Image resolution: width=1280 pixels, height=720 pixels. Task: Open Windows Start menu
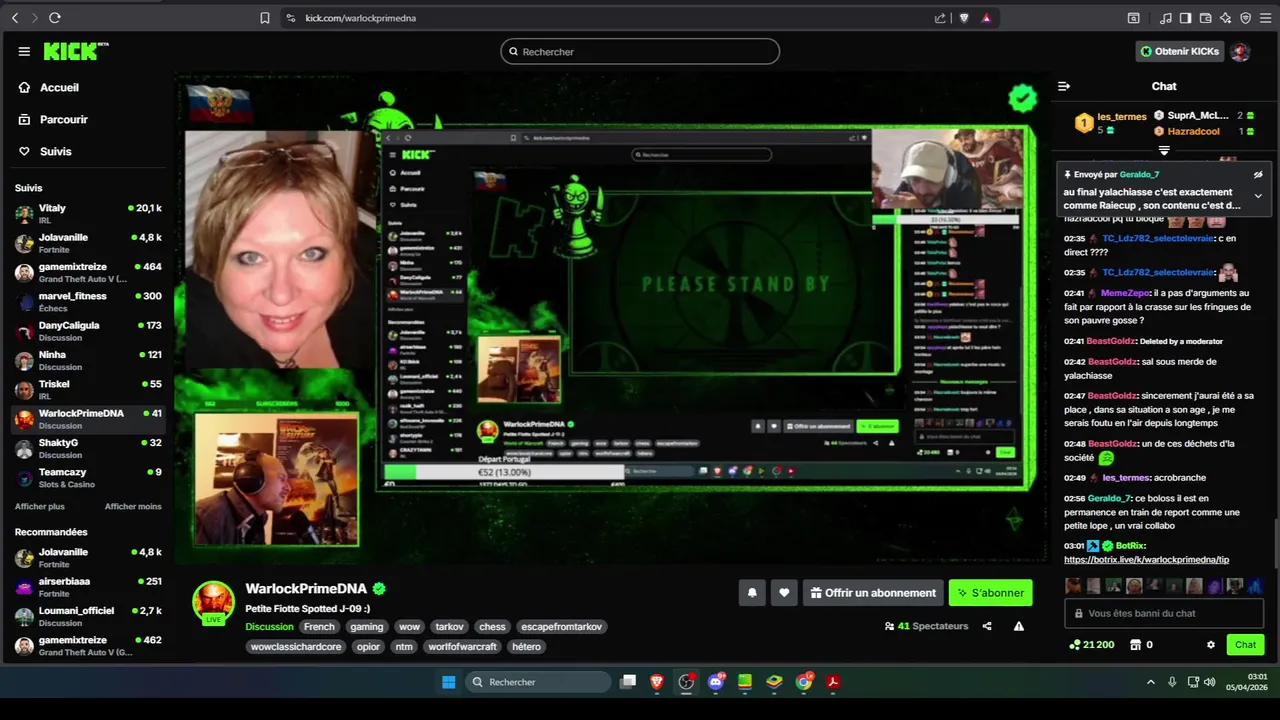point(449,682)
